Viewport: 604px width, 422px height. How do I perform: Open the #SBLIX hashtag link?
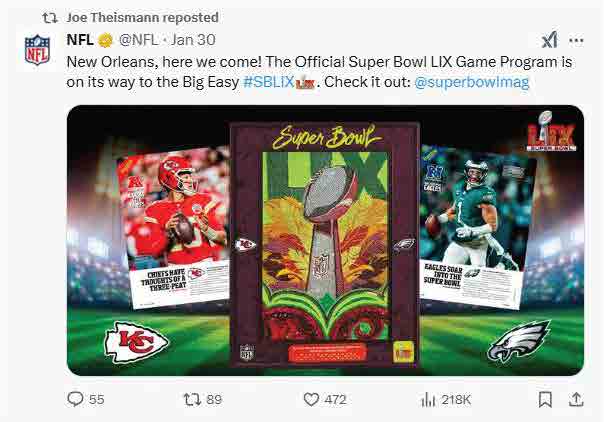click(x=268, y=82)
